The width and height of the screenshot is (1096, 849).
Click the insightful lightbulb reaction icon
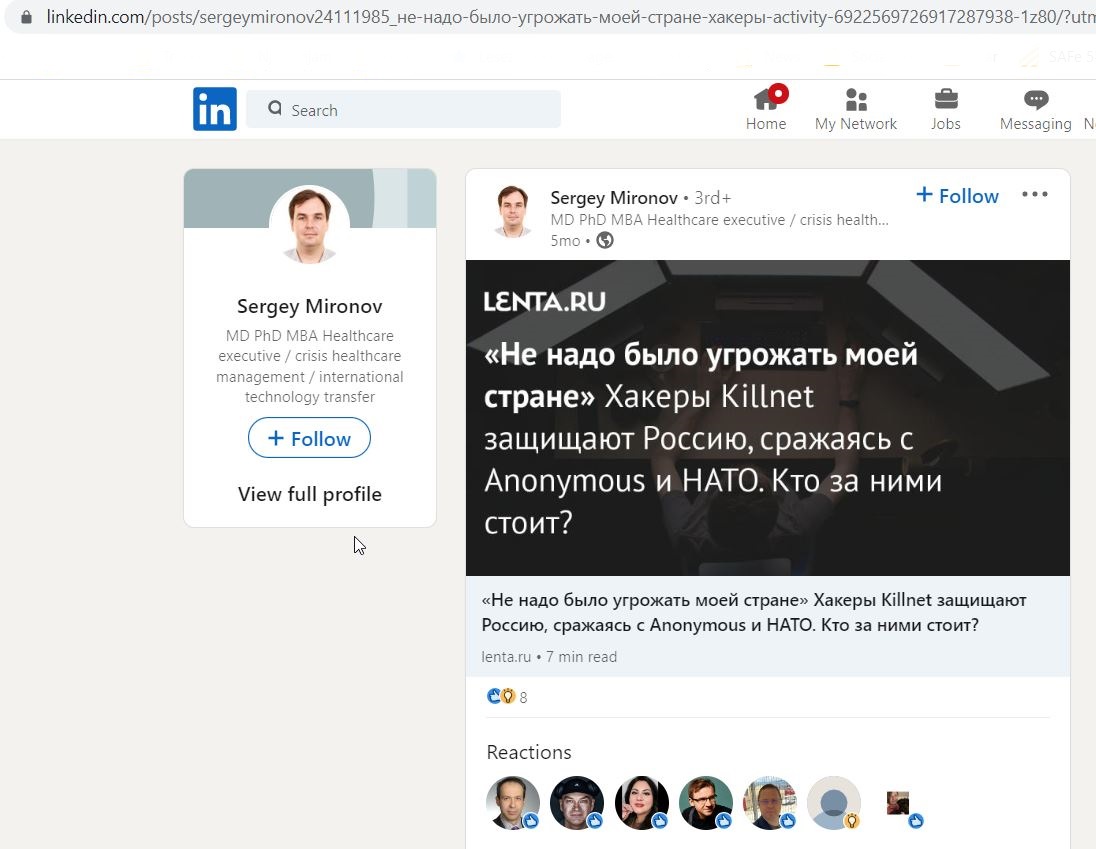(x=508, y=696)
